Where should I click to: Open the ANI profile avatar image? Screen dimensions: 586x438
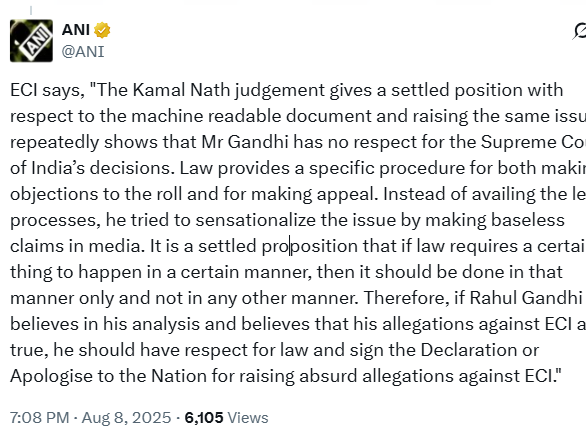pos(31,41)
